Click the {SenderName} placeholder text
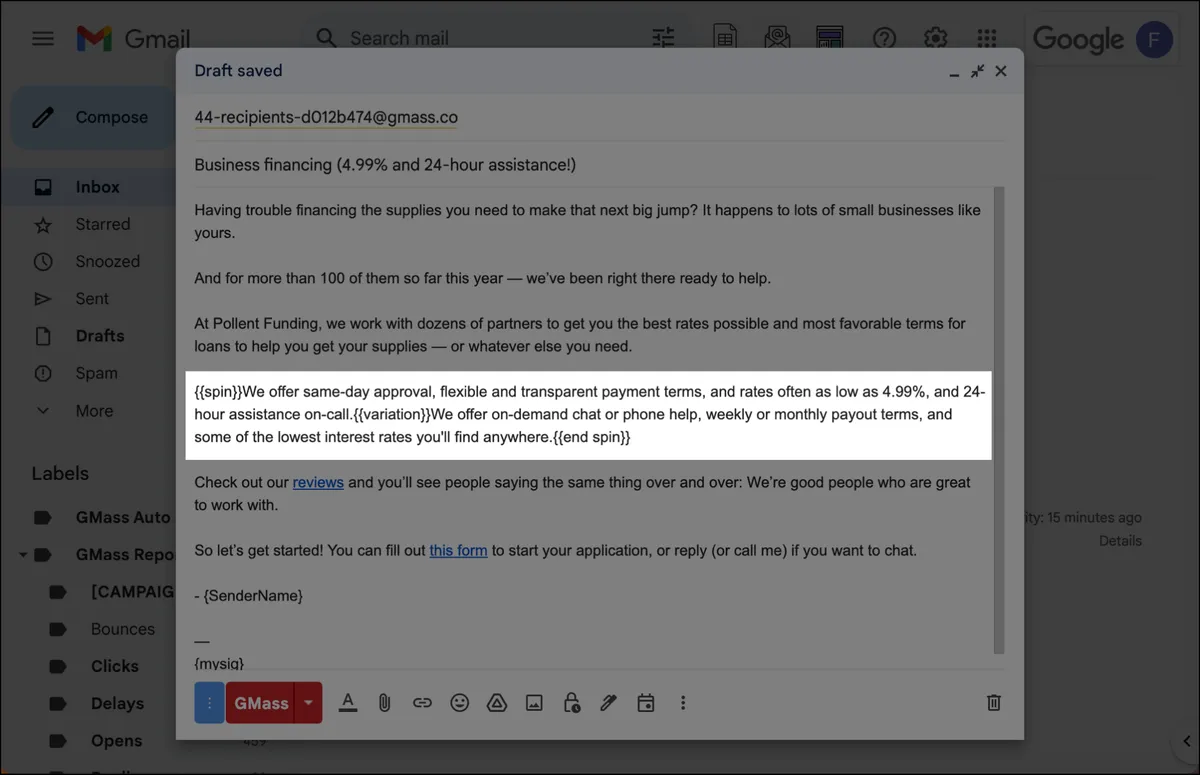The height and width of the screenshot is (775, 1200). point(253,595)
